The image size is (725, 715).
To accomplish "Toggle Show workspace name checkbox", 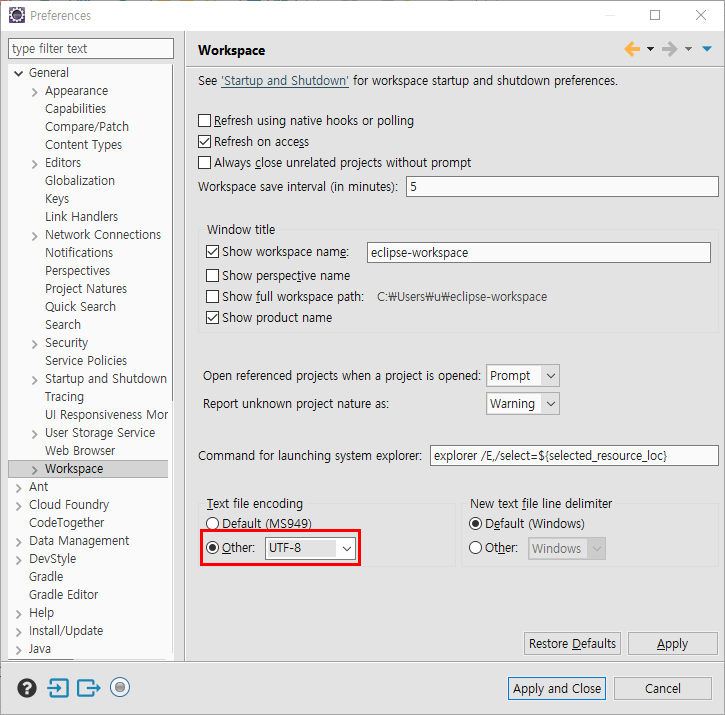I will click(x=212, y=252).
